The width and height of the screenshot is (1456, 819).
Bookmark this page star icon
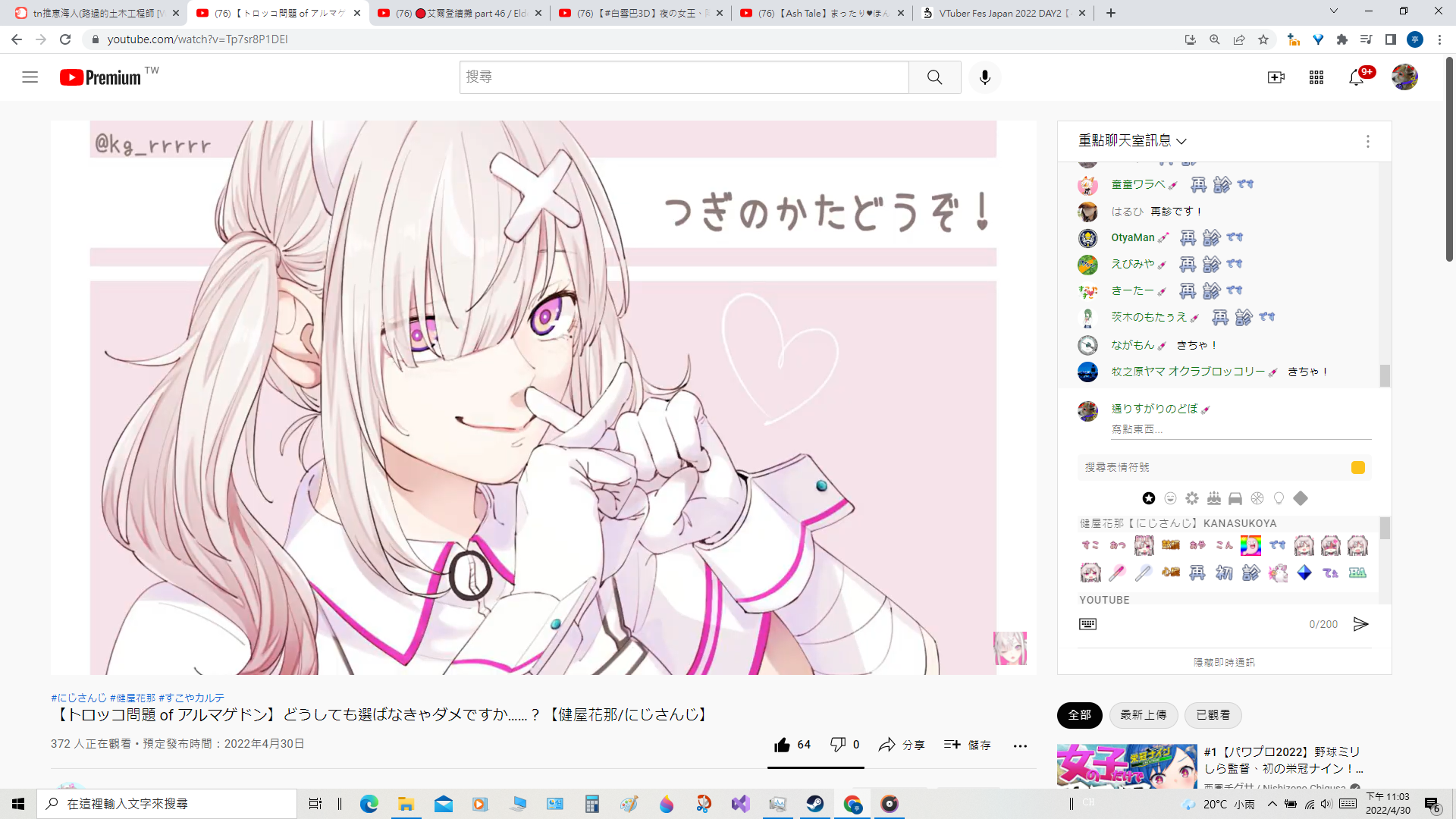1263,39
